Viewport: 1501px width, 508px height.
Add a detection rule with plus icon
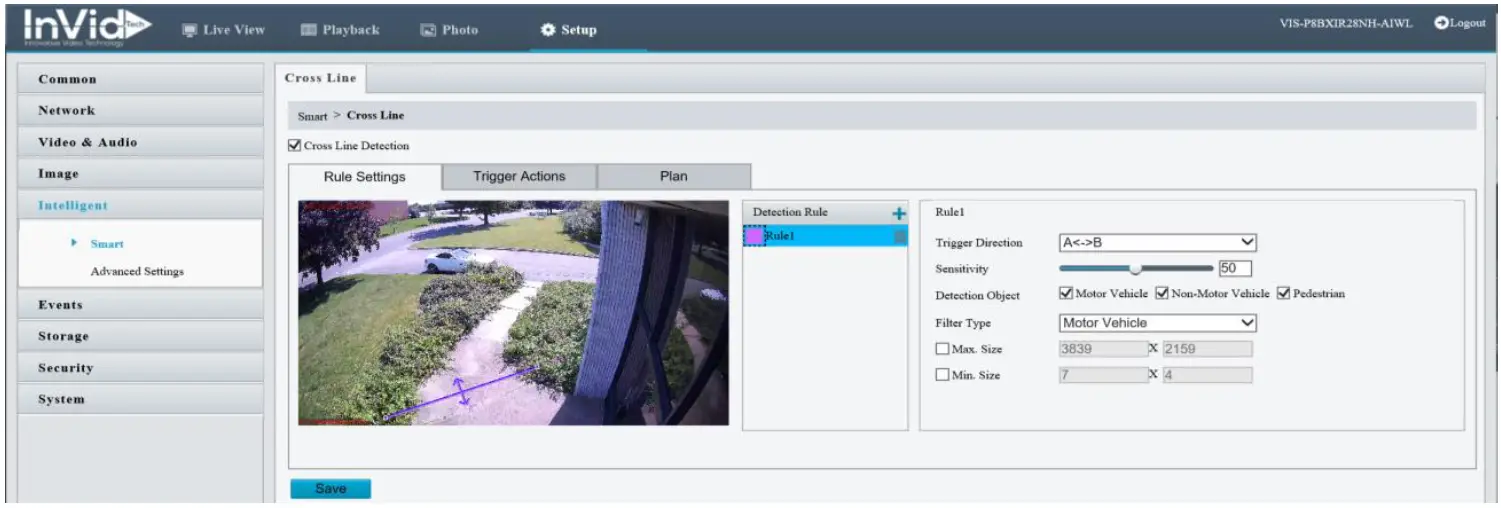[x=898, y=213]
